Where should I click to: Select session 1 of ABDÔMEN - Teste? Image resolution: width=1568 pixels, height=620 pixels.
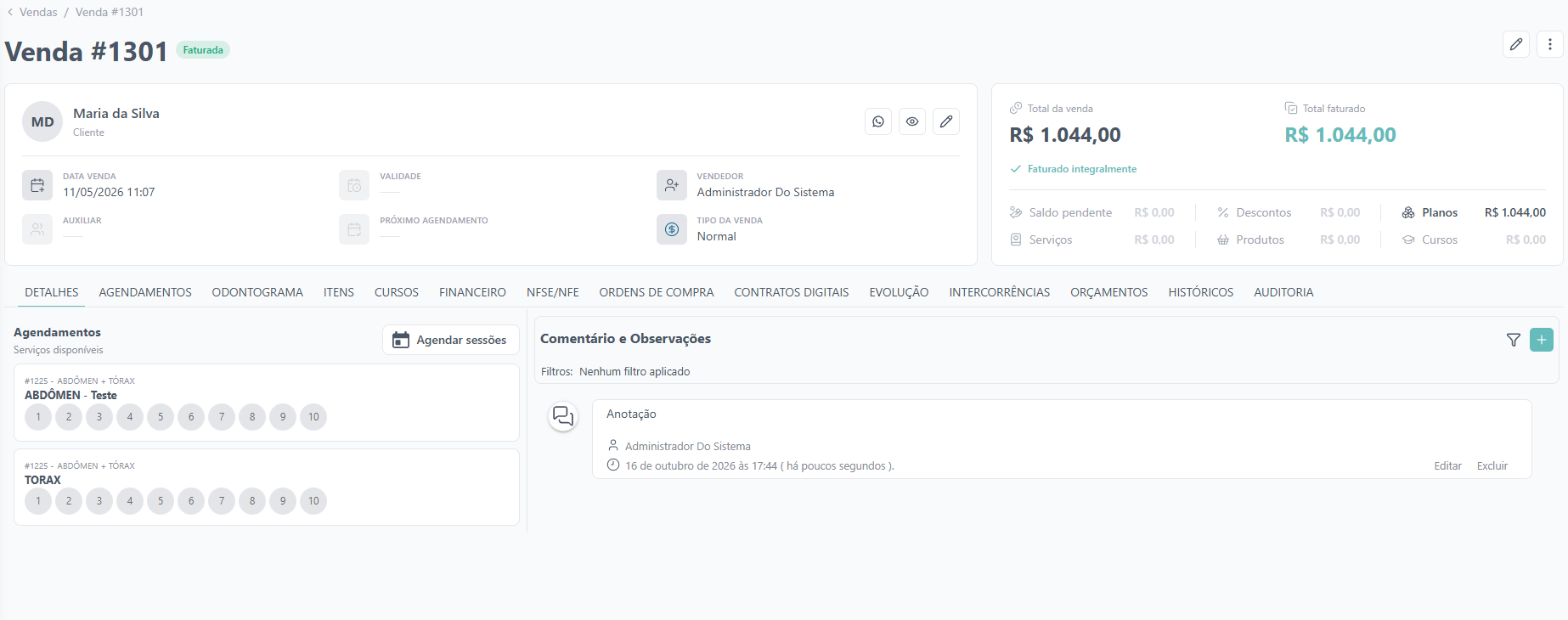coord(38,417)
